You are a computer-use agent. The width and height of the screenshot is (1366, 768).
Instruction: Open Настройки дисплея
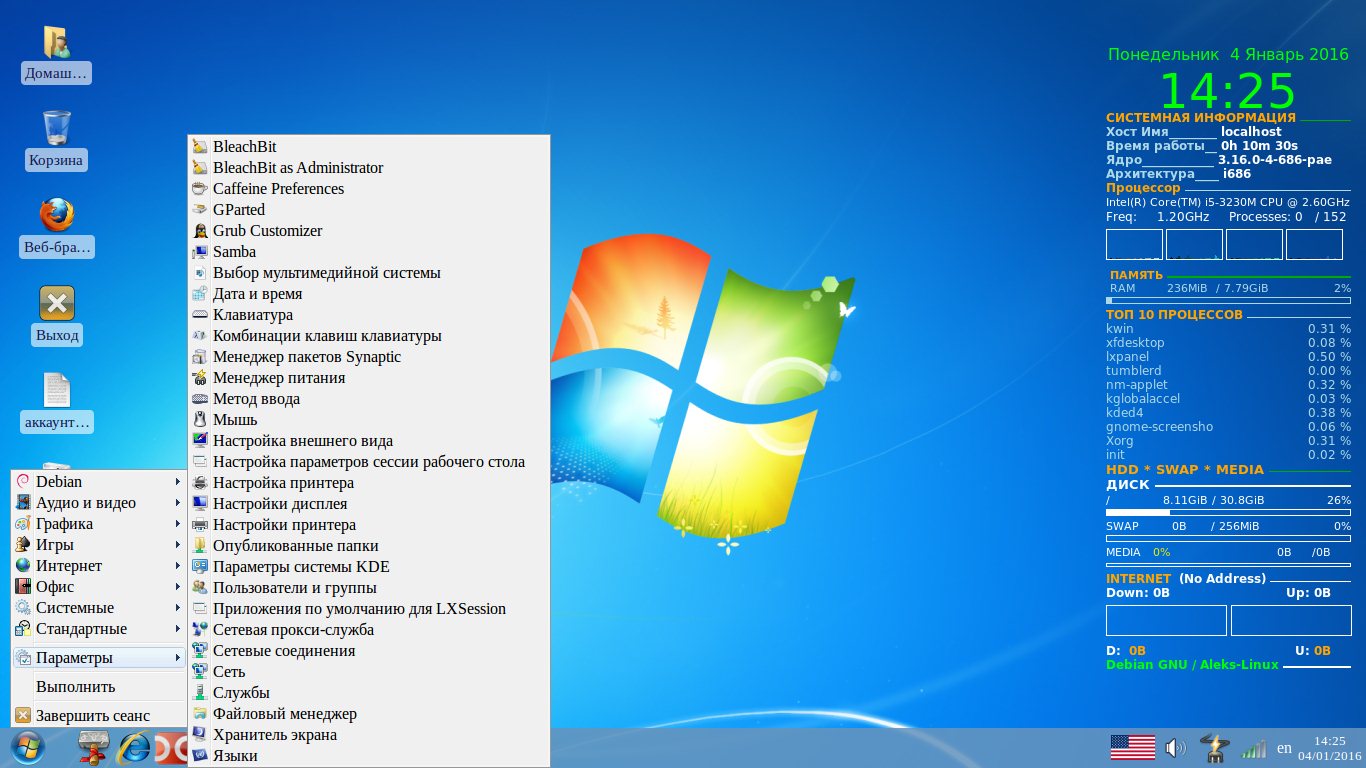coord(369,503)
